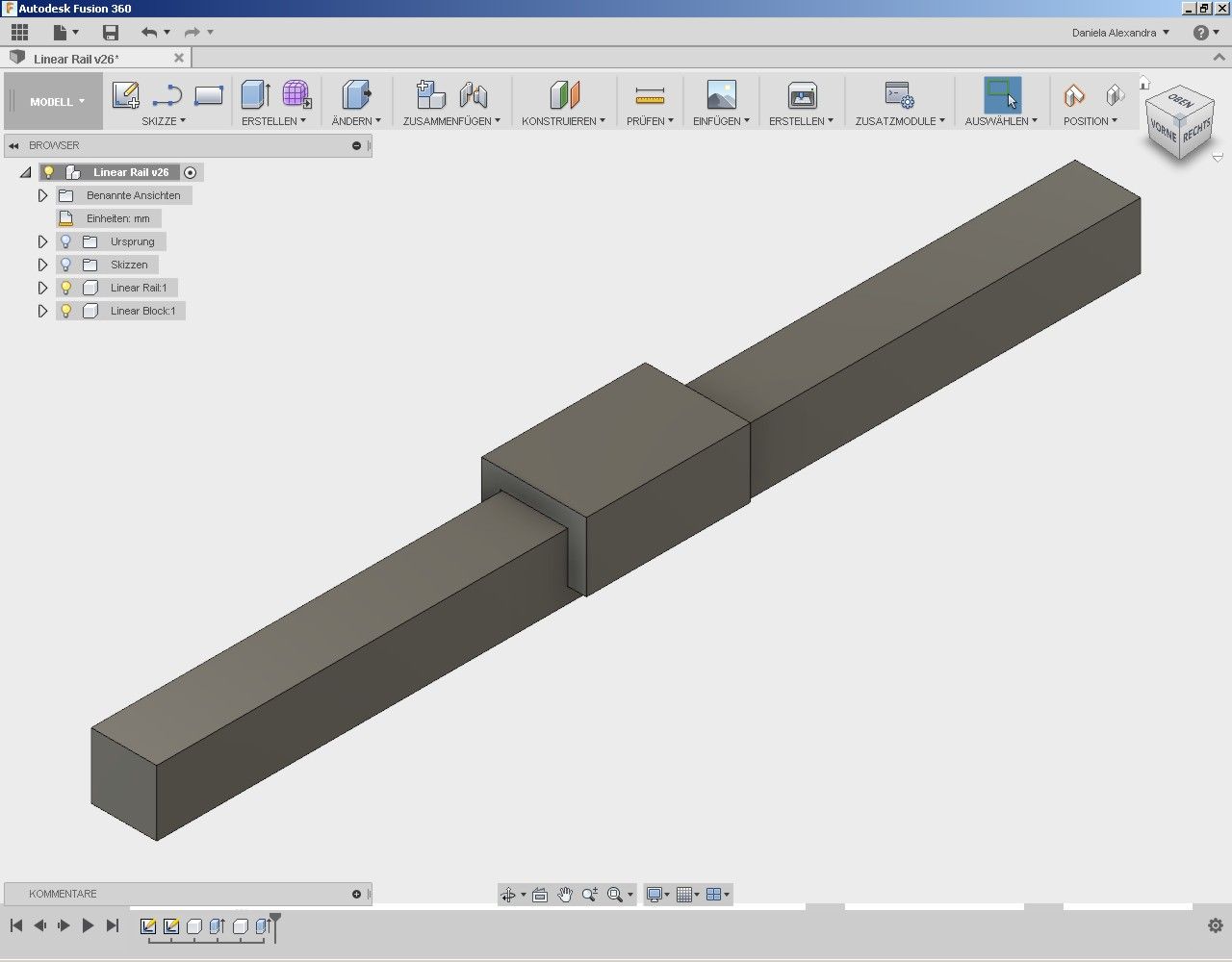This screenshot has width=1232, height=962.
Task: Select the first sketch feature in timeline
Action: [148, 926]
